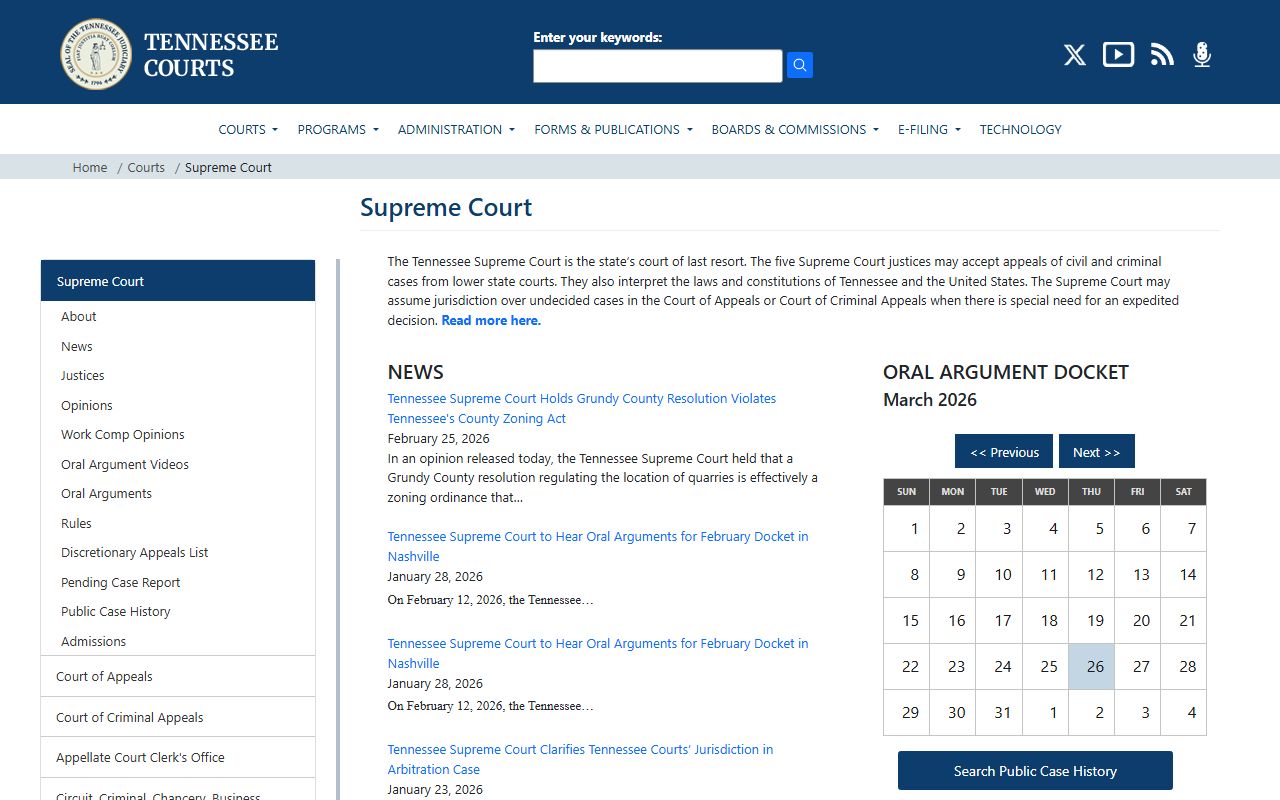Expand the COURTS dropdown menu
1280x800 pixels.
[x=248, y=129]
